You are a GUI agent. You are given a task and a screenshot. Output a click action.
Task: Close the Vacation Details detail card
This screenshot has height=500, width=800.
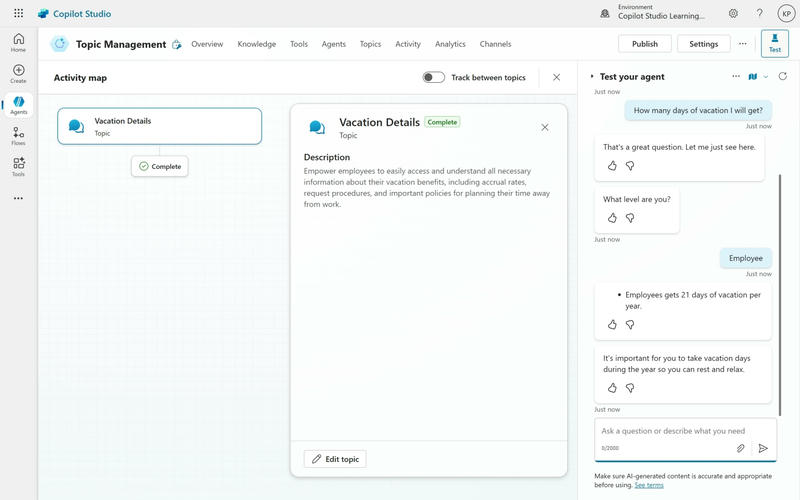545,127
